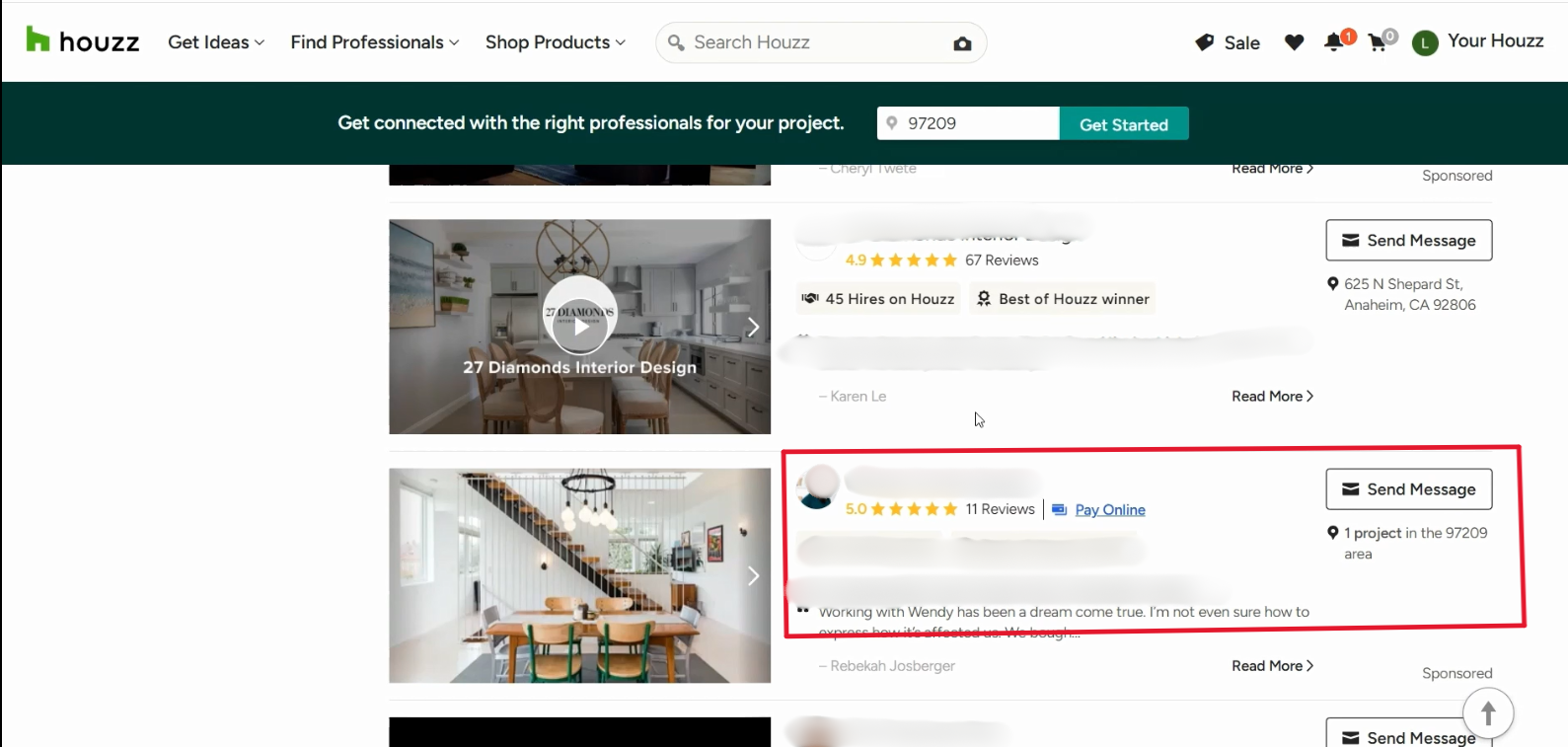The image size is (1568, 747).
Task: Click the Best of Houzz winner badge
Action: pyautogui.click(x=1063, y=299)
